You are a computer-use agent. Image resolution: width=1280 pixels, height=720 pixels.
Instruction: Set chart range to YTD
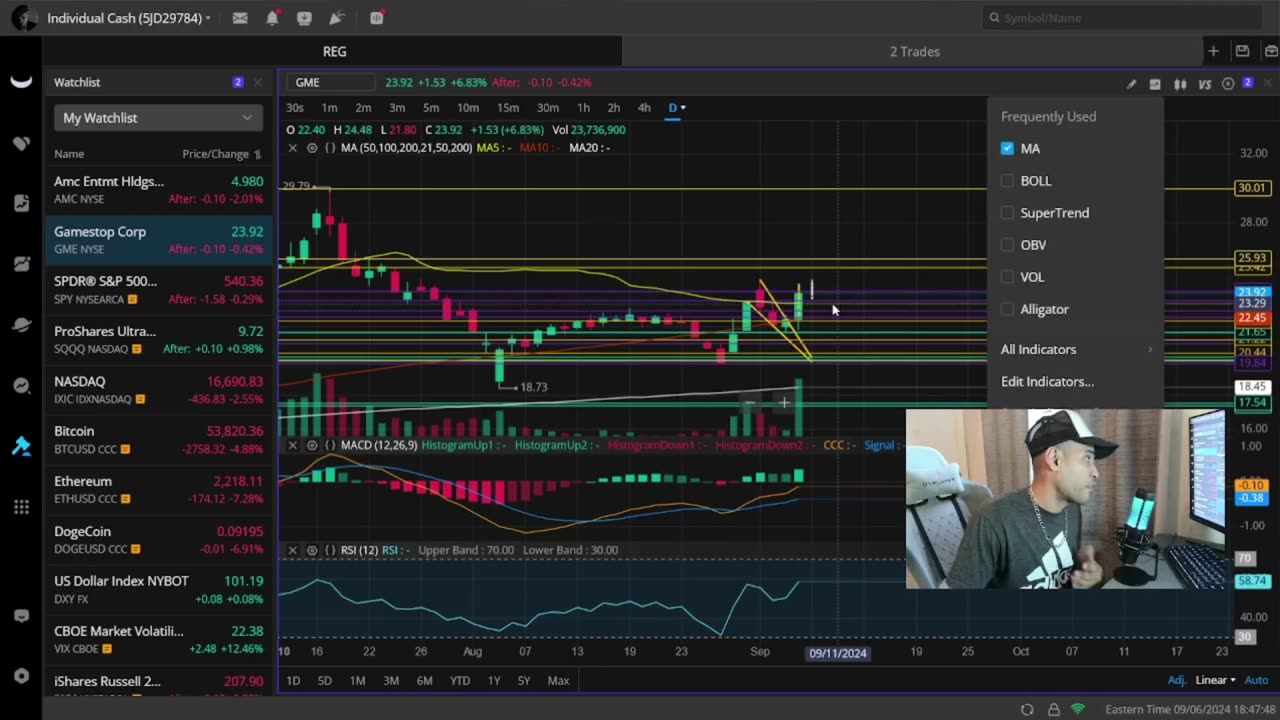[x=459, y=680]
